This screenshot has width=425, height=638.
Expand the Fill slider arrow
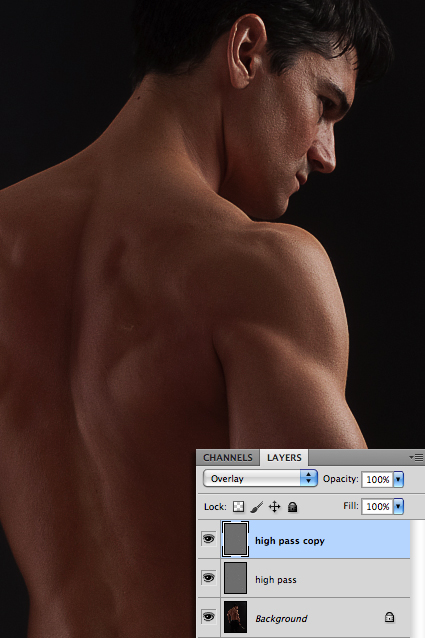click(399, 506)
